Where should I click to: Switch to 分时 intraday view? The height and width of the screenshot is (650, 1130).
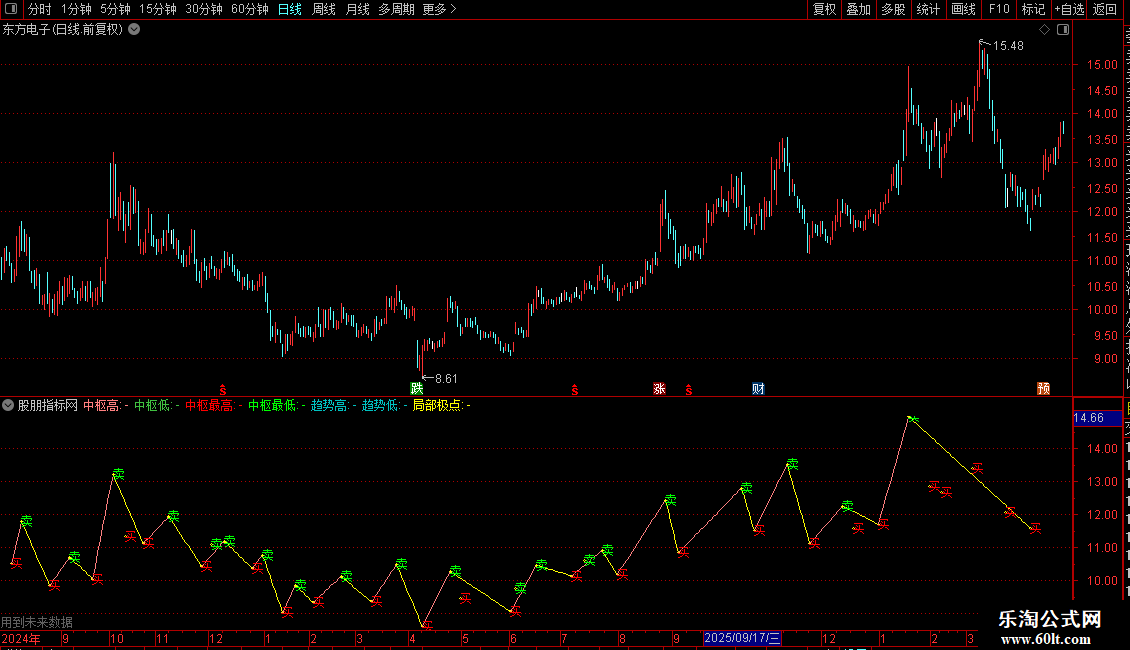40,9
